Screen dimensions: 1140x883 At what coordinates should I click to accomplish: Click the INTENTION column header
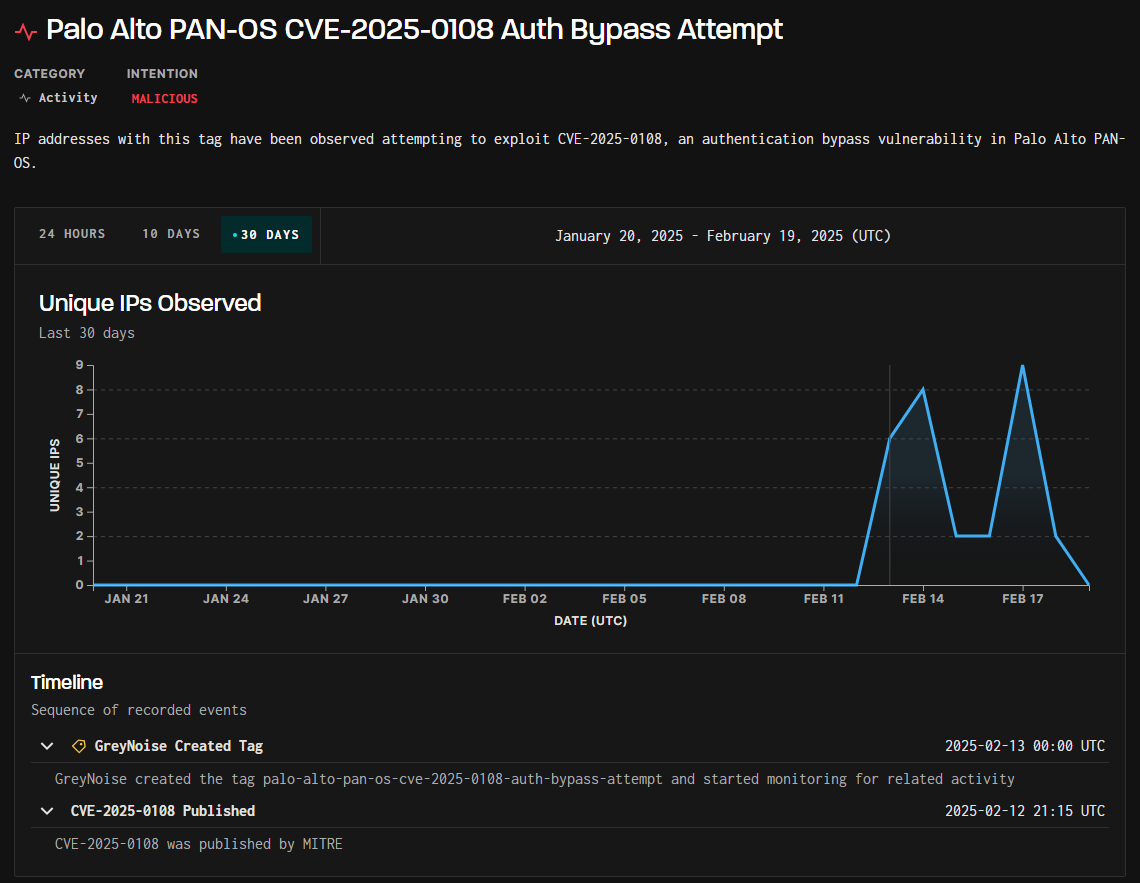click(162, 73)
